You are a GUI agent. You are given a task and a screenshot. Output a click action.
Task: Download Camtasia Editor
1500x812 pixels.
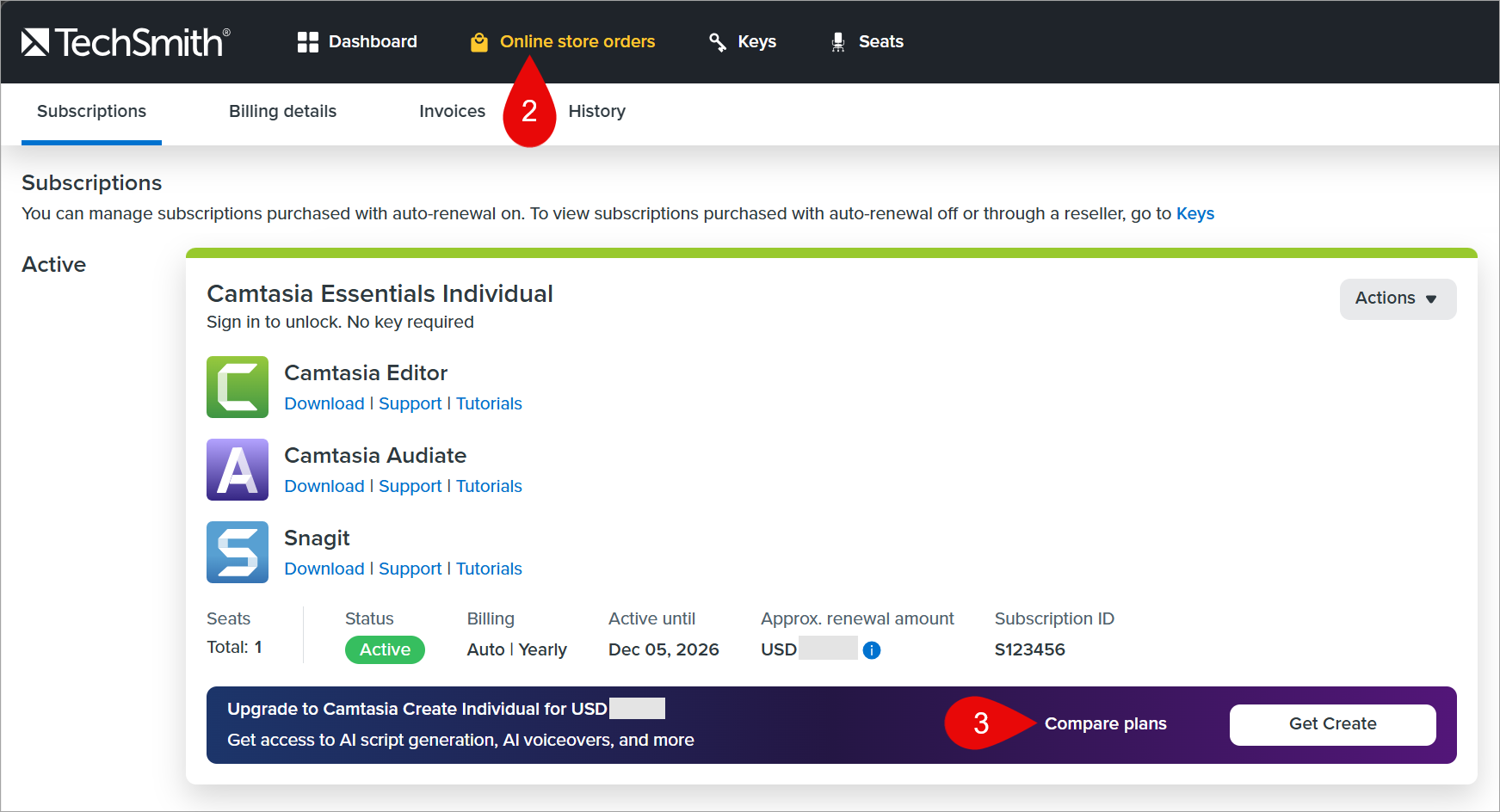[324, 403]
